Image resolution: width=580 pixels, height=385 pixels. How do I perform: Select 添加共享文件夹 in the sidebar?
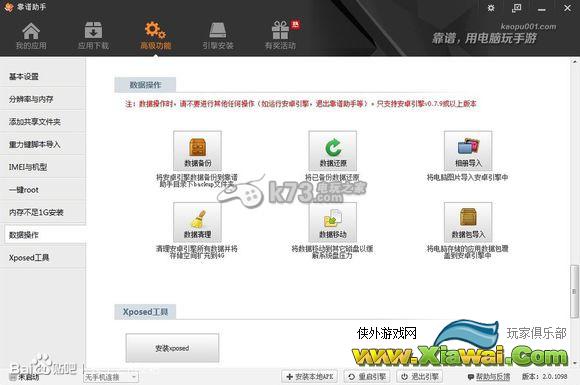pyautogui.click(x=43, y=121)
